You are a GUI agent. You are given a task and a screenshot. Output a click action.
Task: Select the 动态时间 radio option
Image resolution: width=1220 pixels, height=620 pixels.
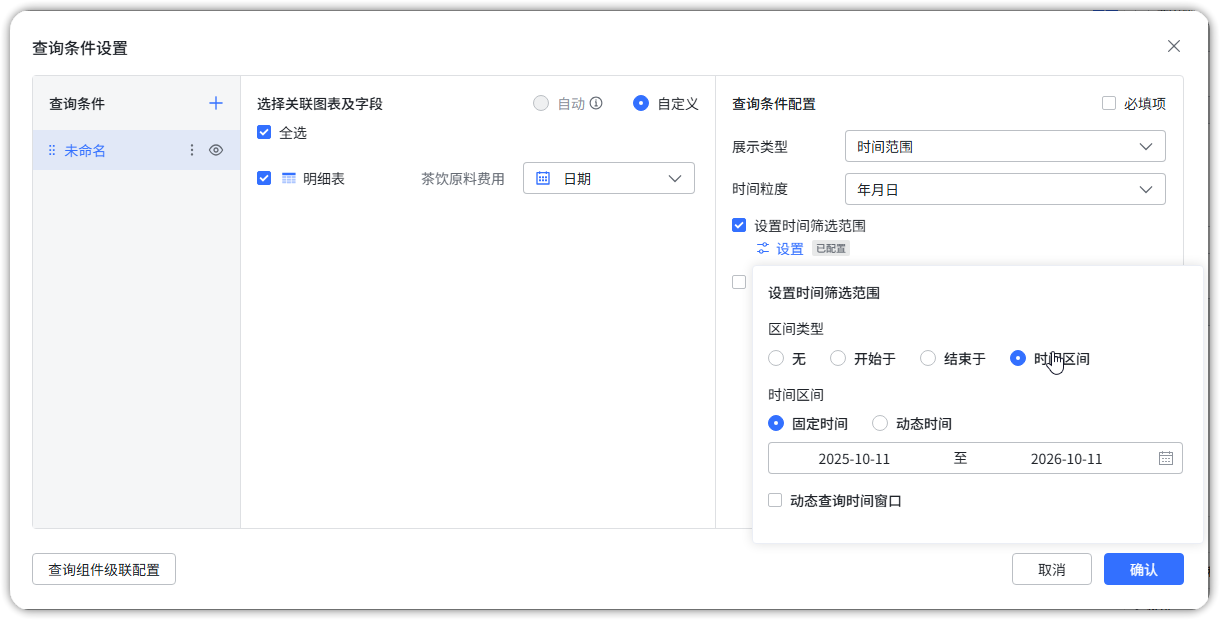(880, 423)
